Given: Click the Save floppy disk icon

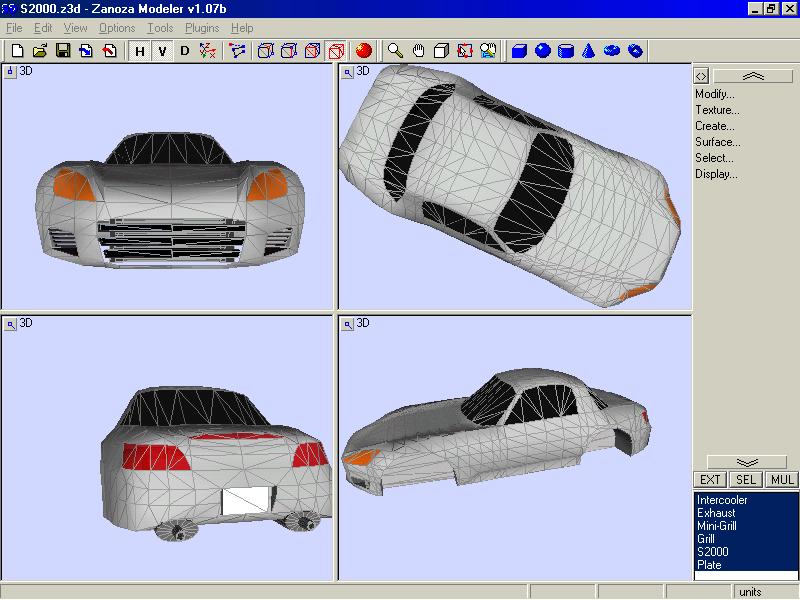Looking at the screenshot, I should 62,50.
